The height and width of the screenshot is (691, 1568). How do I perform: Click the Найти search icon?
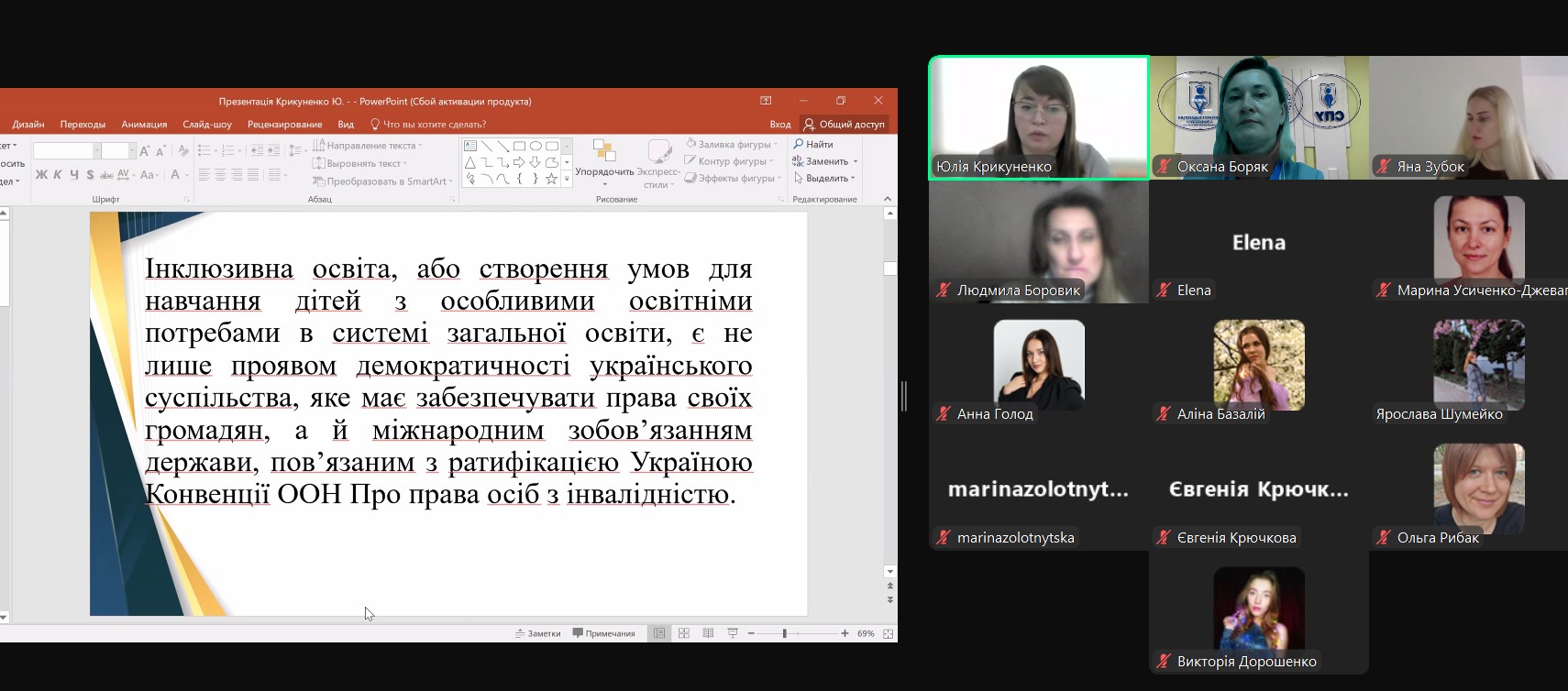799,144
